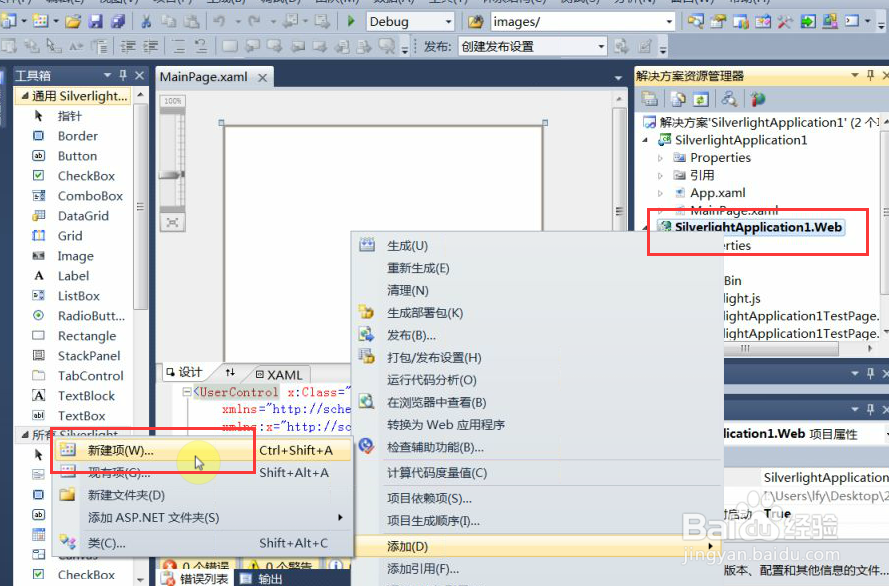Click 清理(N) in the context menu
The height and width of the screenshot is (586, 889).
539,291
